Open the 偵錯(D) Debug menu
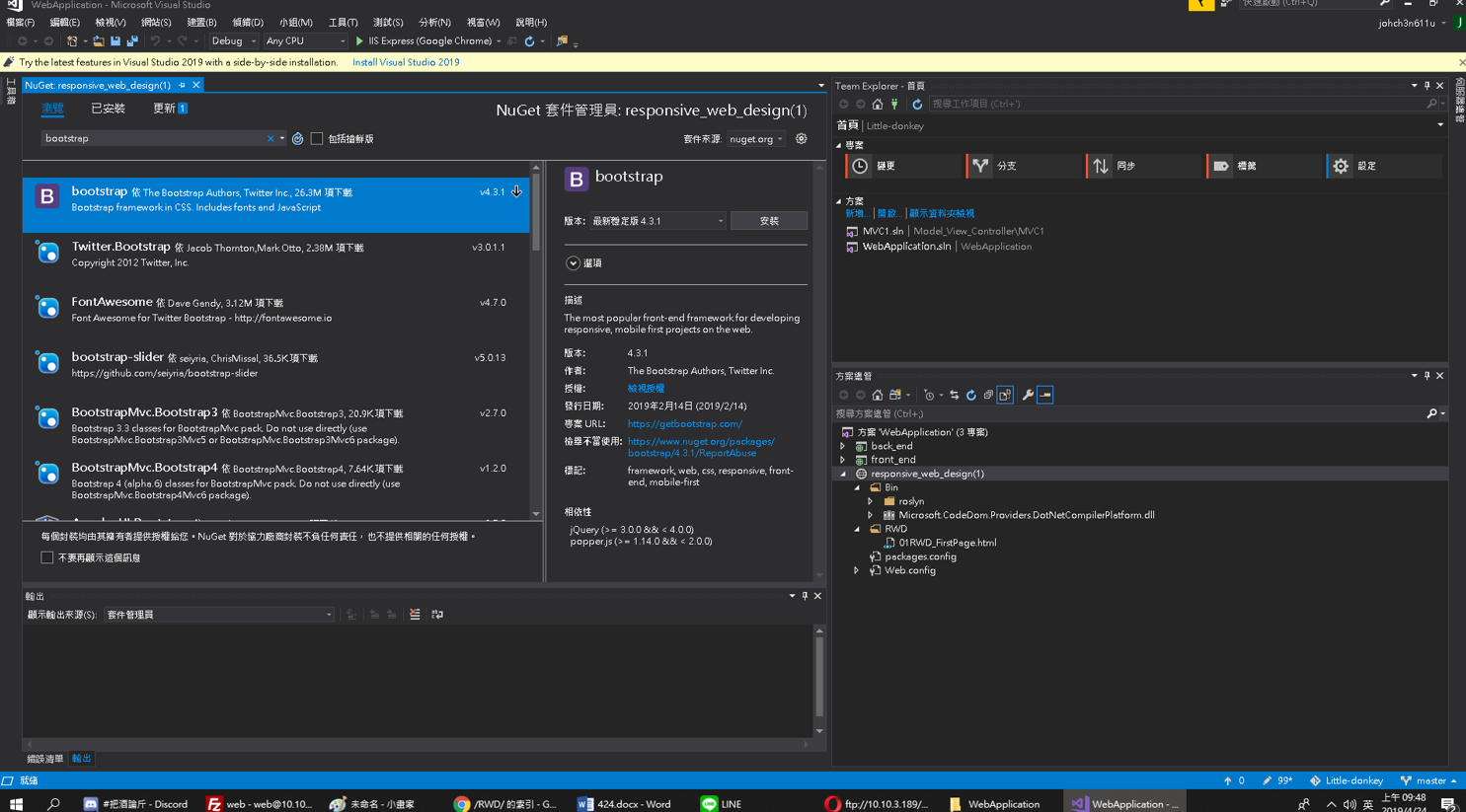Image resolution: width=1466 pixels, height=812 pixels. pyautogui.click(x=248, y=23)
